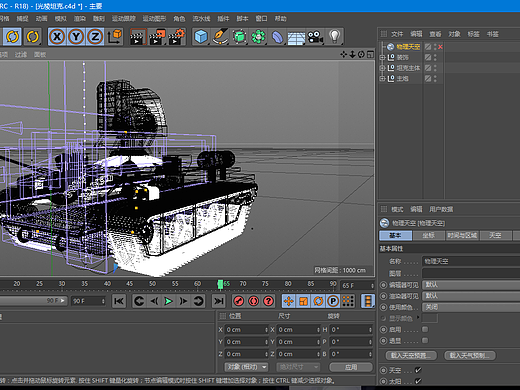Record active objects key button
This screenshot has width=520, height=390.
tap(238, 301)
